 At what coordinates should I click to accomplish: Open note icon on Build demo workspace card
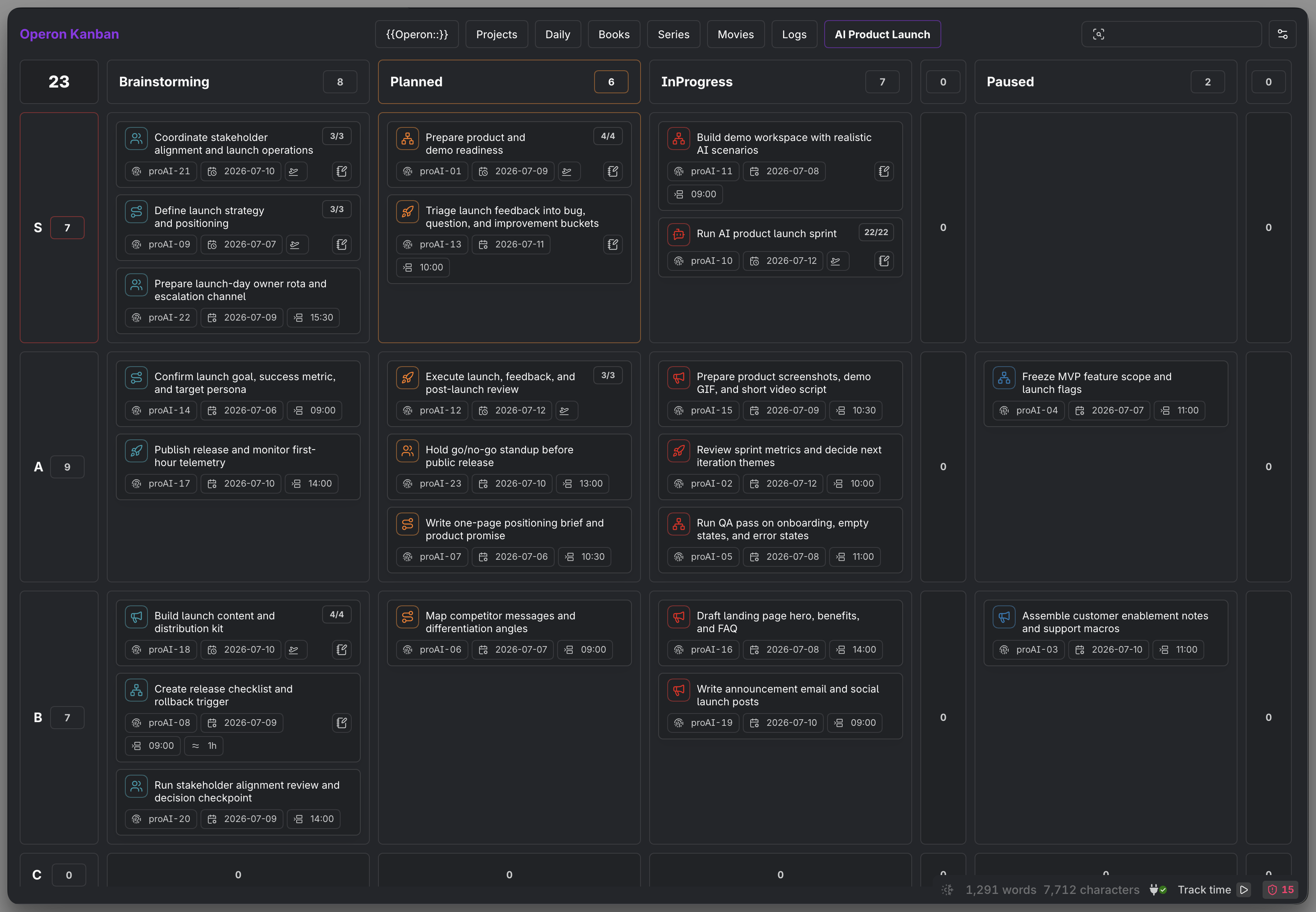pyautogui.click(x=884, y=171)
